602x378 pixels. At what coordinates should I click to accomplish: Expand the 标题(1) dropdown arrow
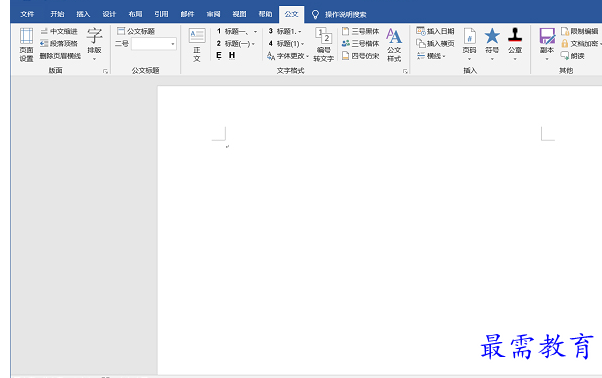tap(303, 44)
